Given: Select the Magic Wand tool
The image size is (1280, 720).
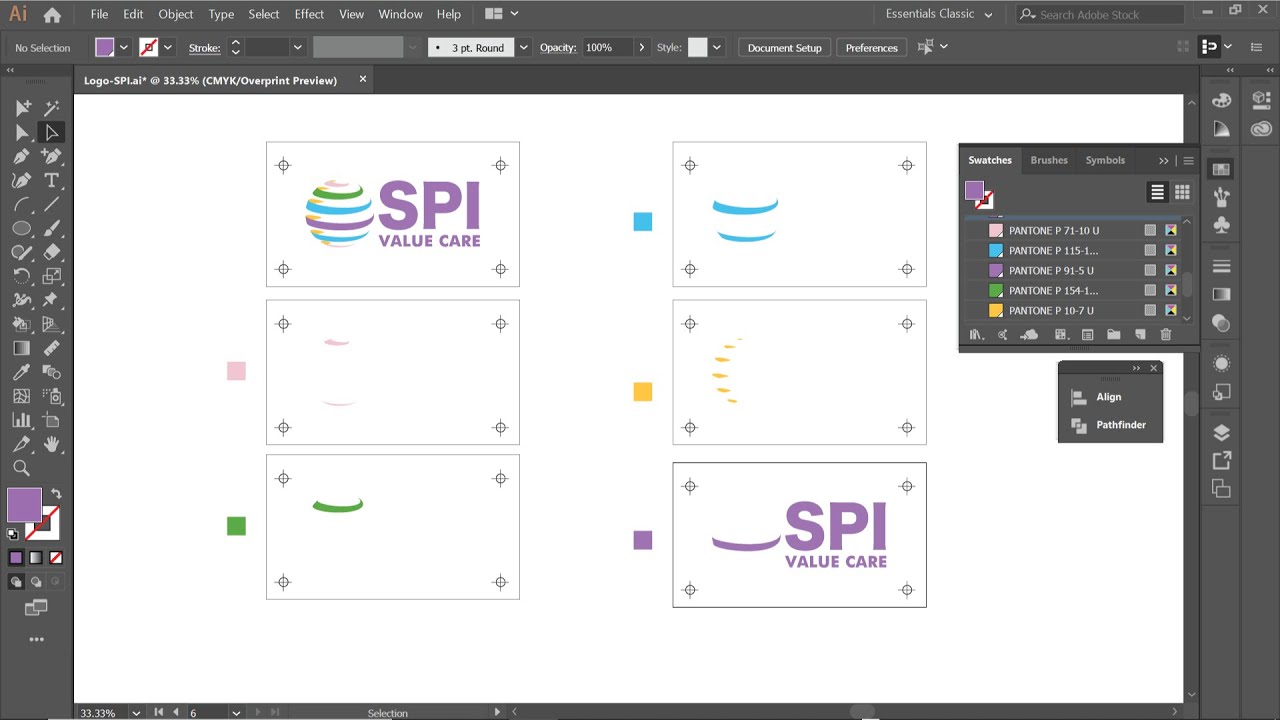Looking at the screenshot, I should (51, 108).
